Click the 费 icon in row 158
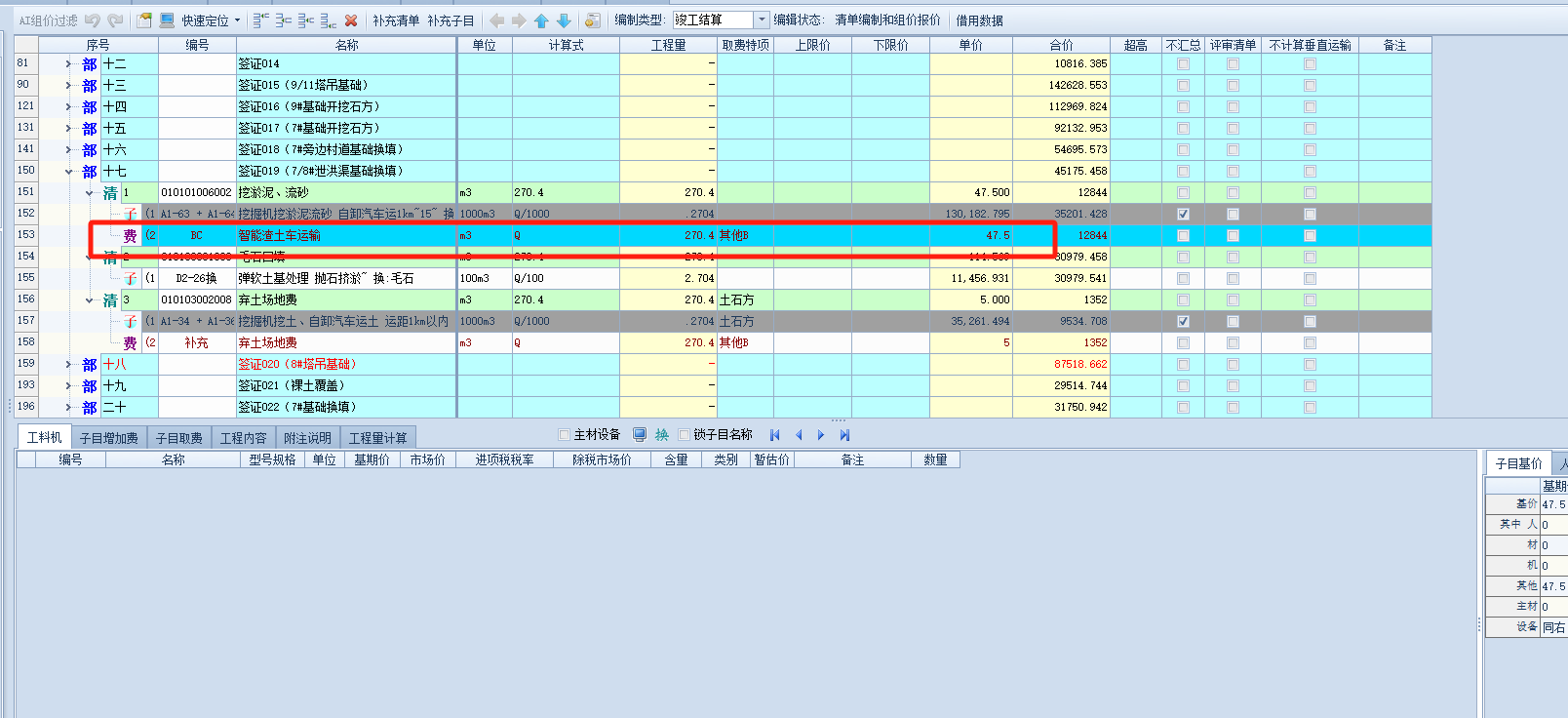 coord(130,343)
